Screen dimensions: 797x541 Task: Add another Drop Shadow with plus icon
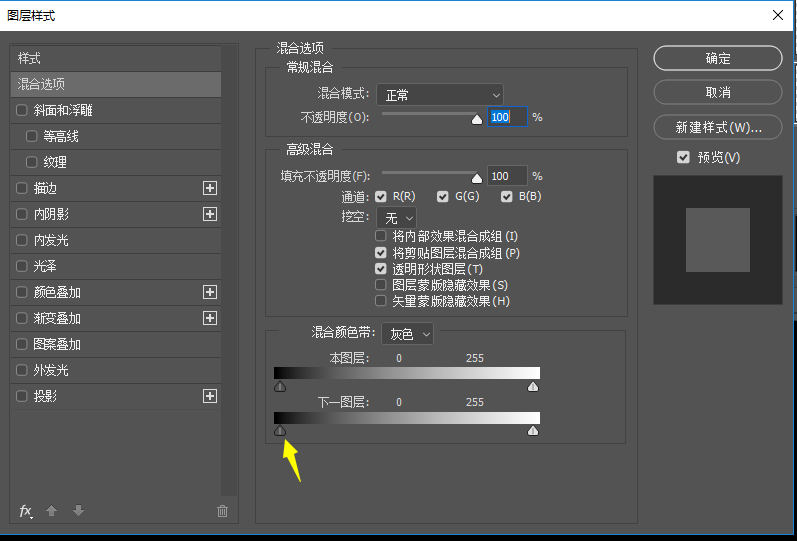click(210, 396)
